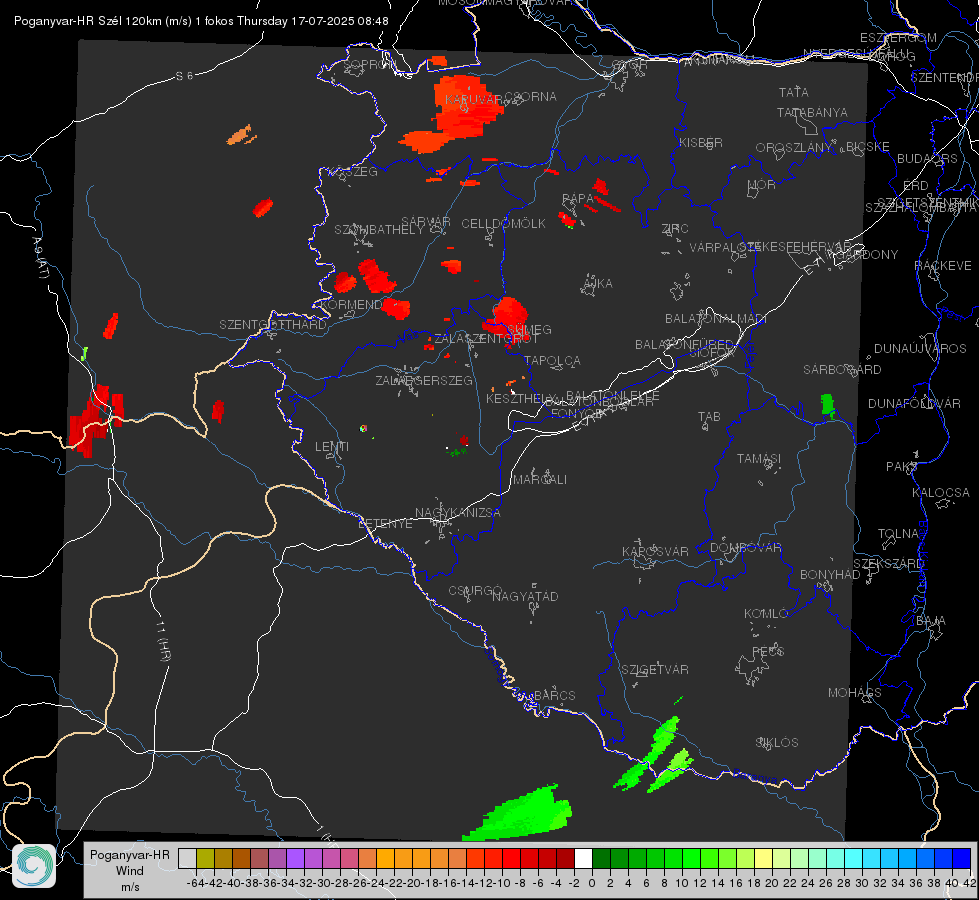
Task: Click the ZALAEGERSZEG city label
Action: [424, 380]
